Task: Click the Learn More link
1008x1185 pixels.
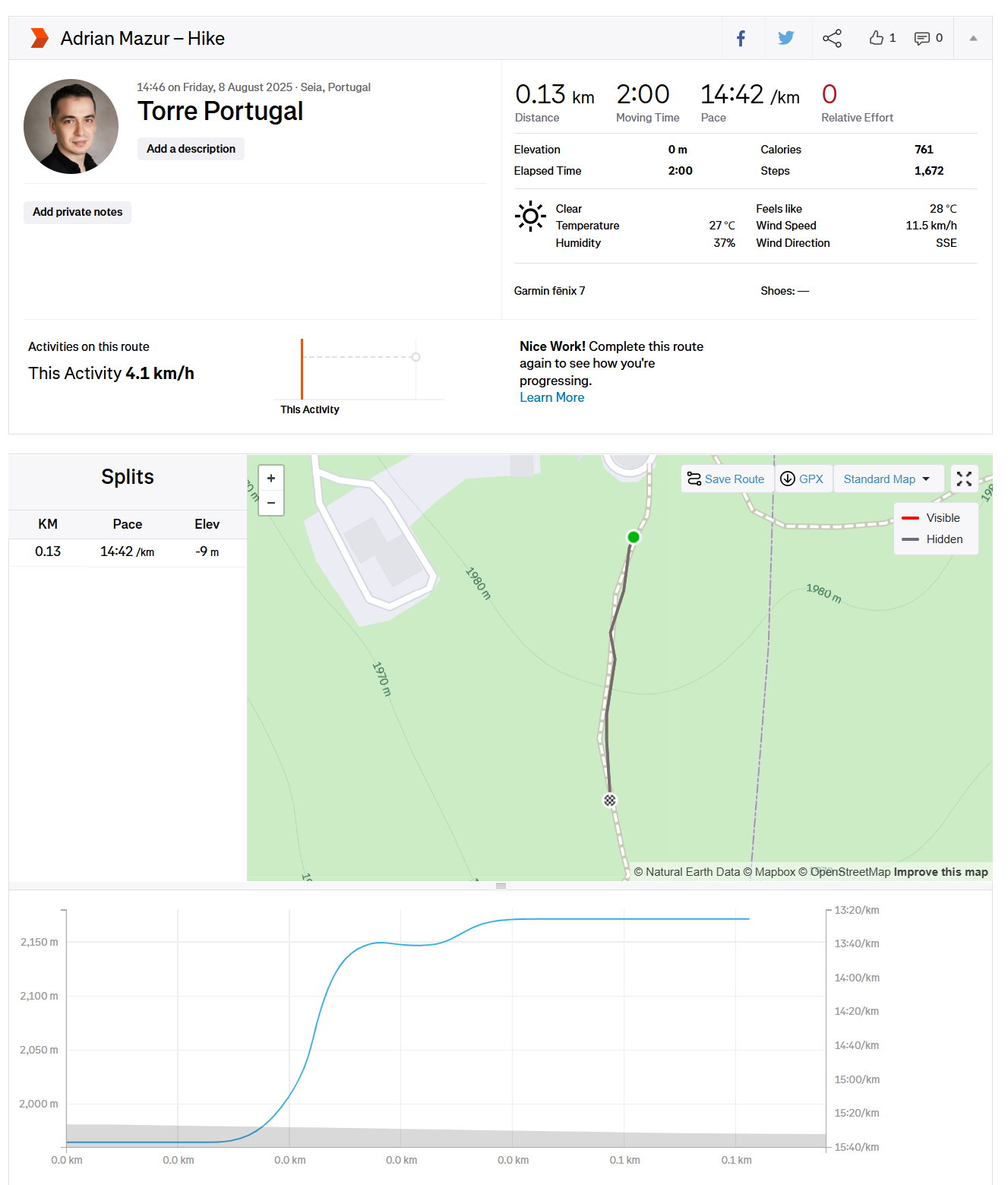Action: (x=551, y=397)
